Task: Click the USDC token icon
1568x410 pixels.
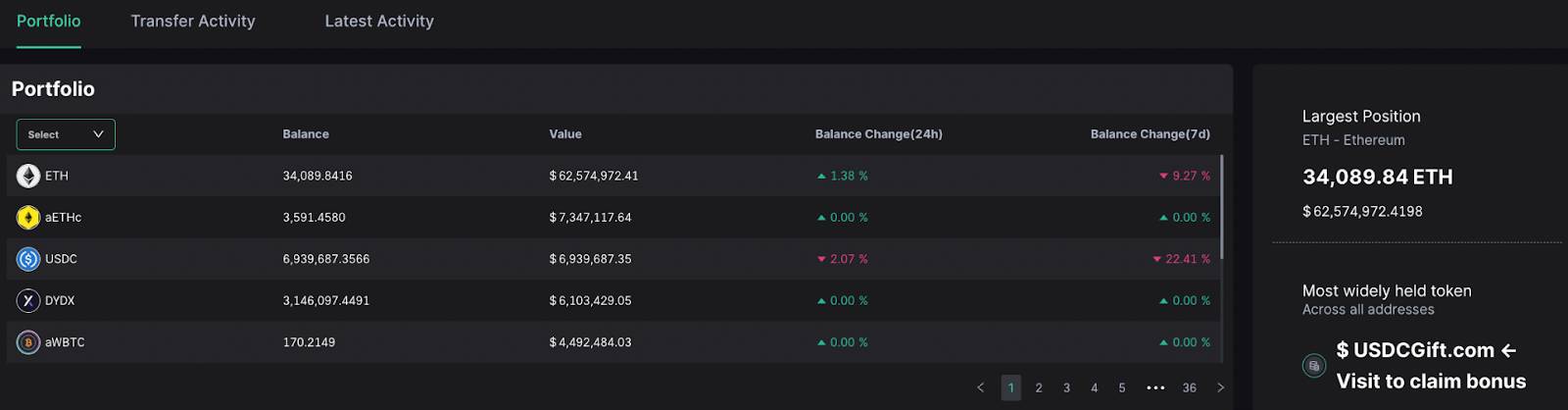Action: 28,259
